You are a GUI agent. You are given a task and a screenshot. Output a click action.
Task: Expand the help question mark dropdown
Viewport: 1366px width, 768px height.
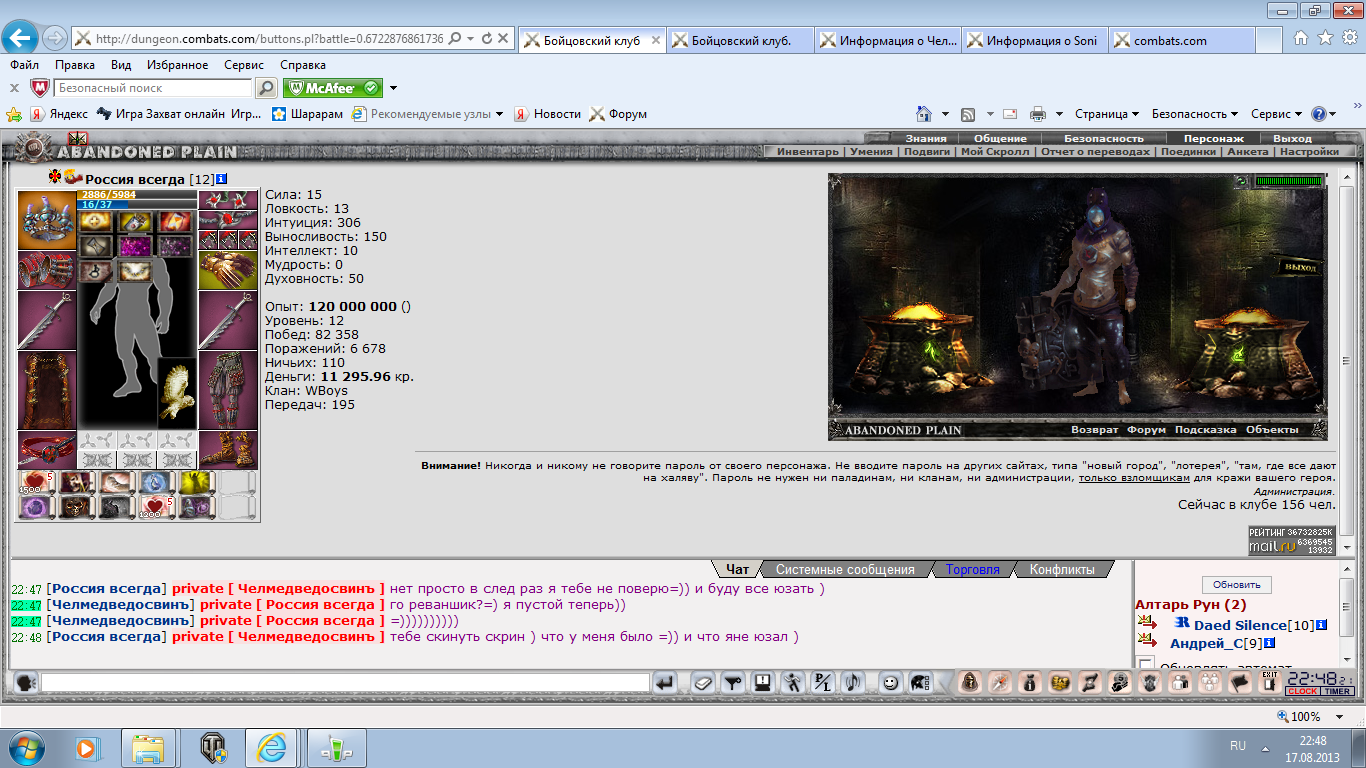pos(1333,114)
